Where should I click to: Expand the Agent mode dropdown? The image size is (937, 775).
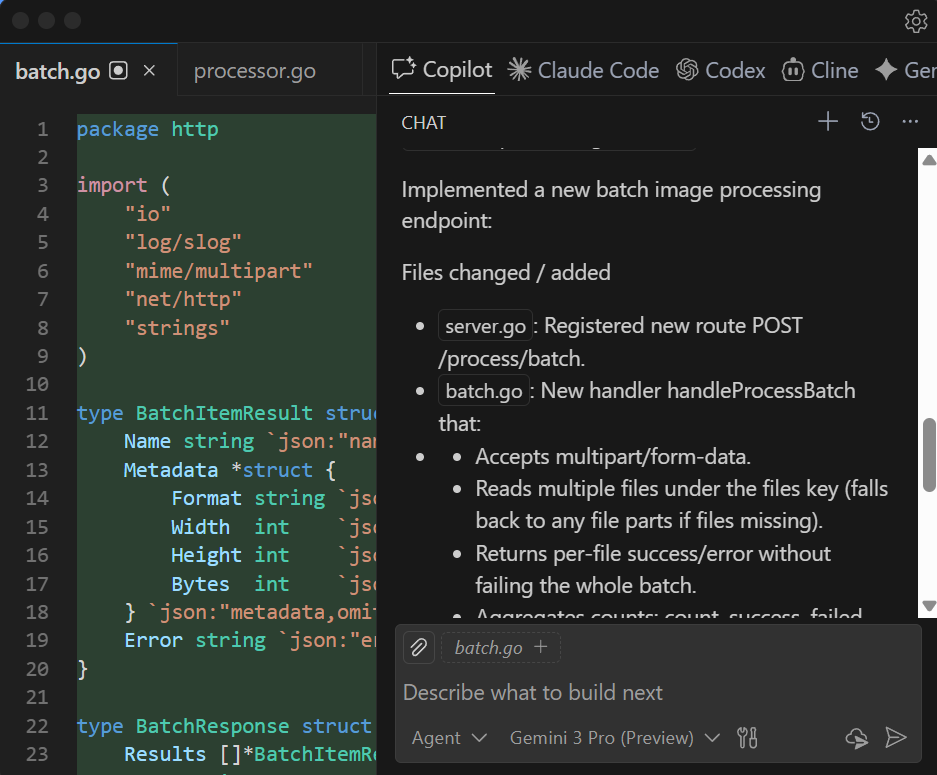[x=449, y=738]
